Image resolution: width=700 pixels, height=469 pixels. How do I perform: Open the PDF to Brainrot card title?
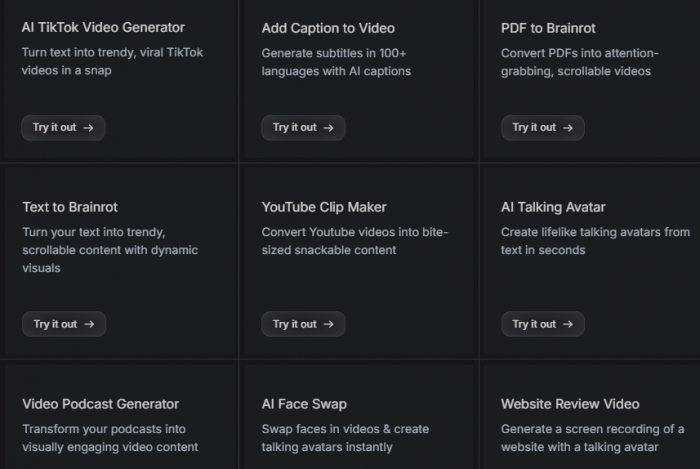548,28
